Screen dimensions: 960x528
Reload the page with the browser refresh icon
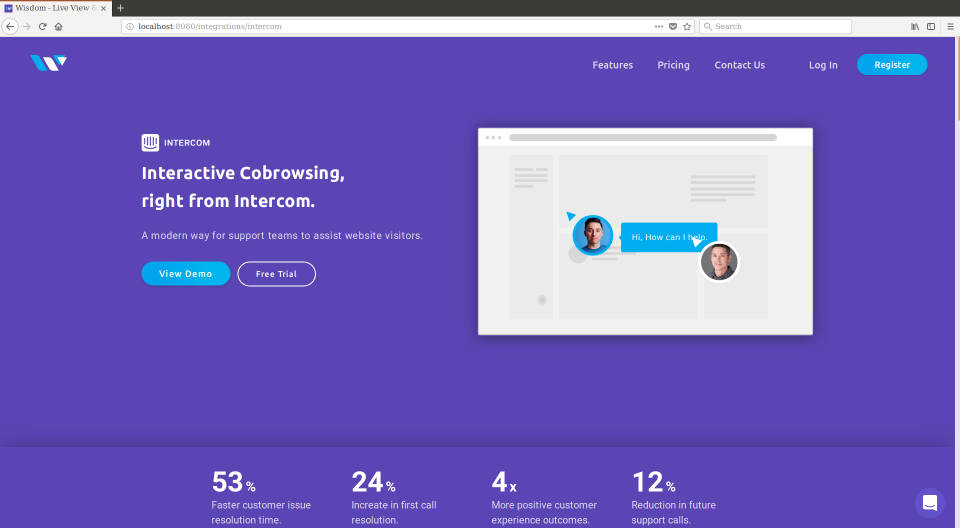point(43,26)
